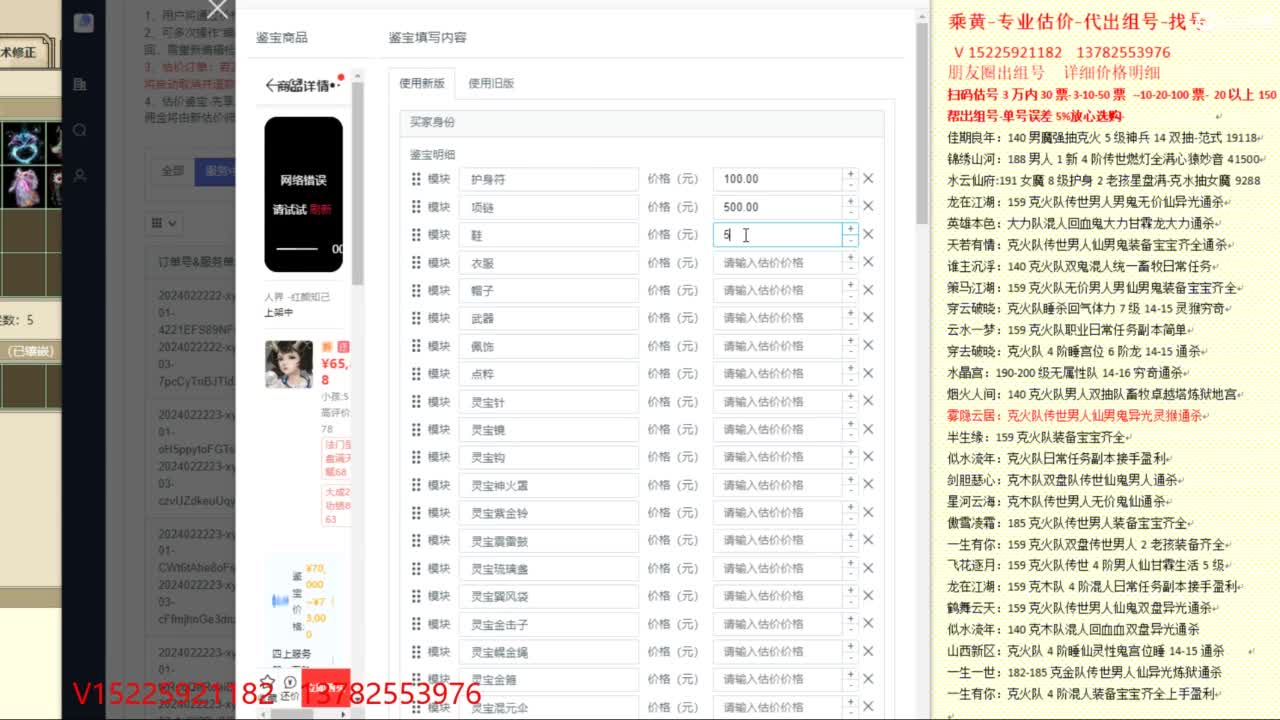Viewport: 1280px width, 720px height.
Task: Select the 全部 filter in background page
Action: click(173, 171)
